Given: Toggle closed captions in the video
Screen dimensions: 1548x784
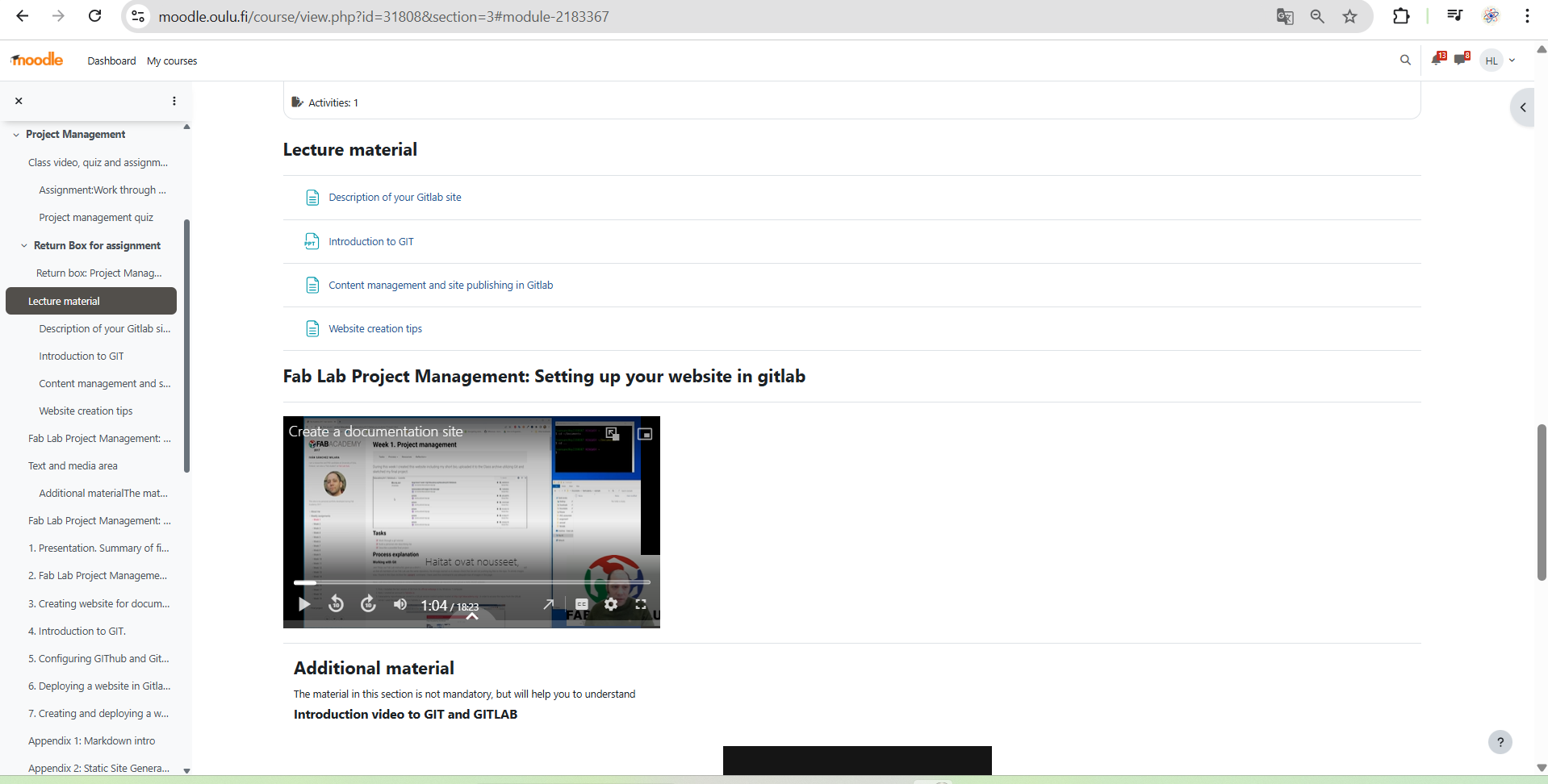Looking at the screenshot, I should point(581,604).
